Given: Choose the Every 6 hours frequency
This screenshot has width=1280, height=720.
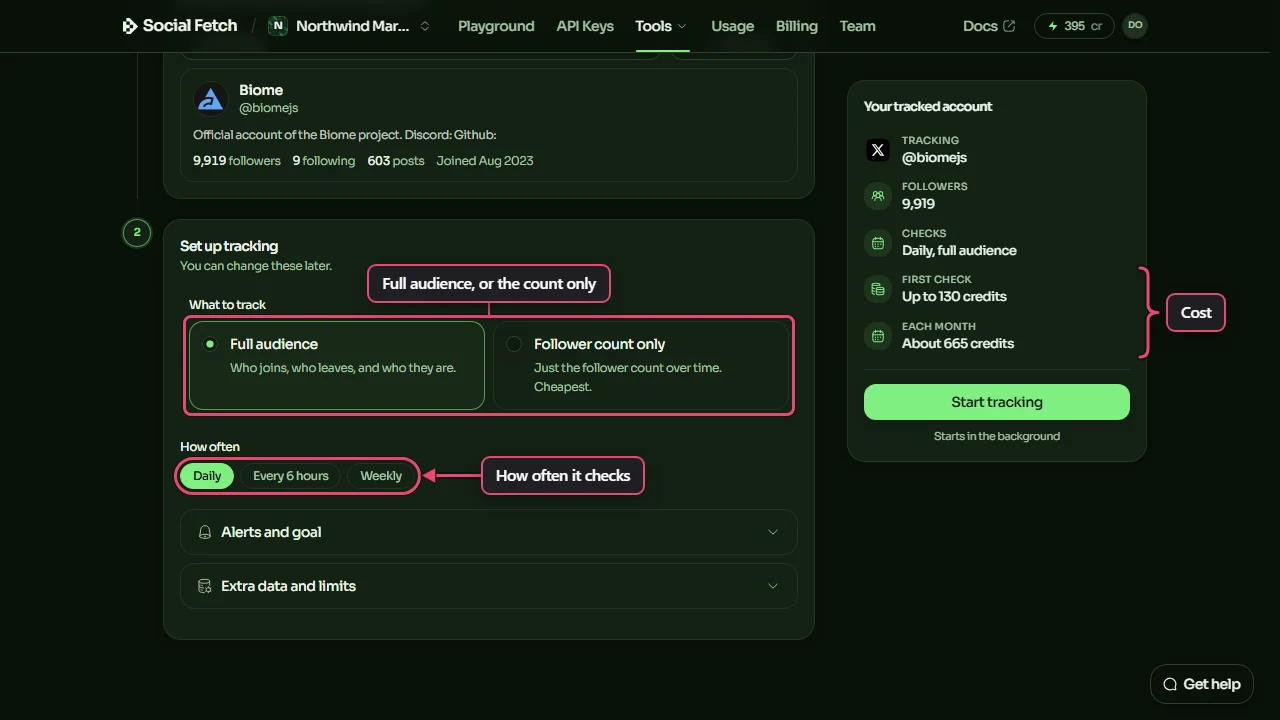Looking at the screenshot, I should click(291, 476).
